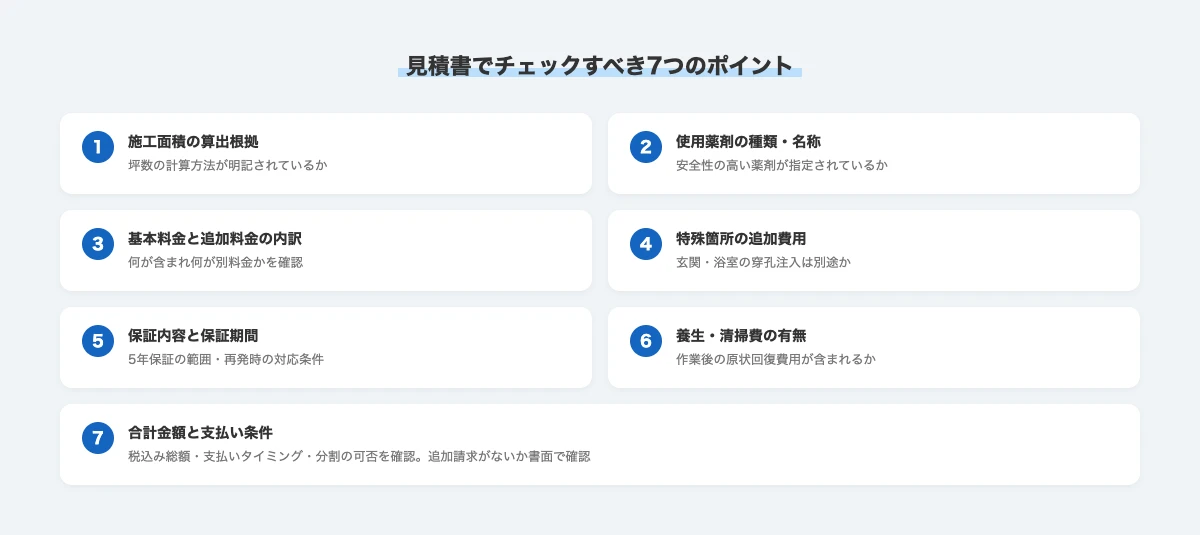The image size is (1200, 535).
Task: Click the number 7 circle badge
Action: tap(98, 439)
